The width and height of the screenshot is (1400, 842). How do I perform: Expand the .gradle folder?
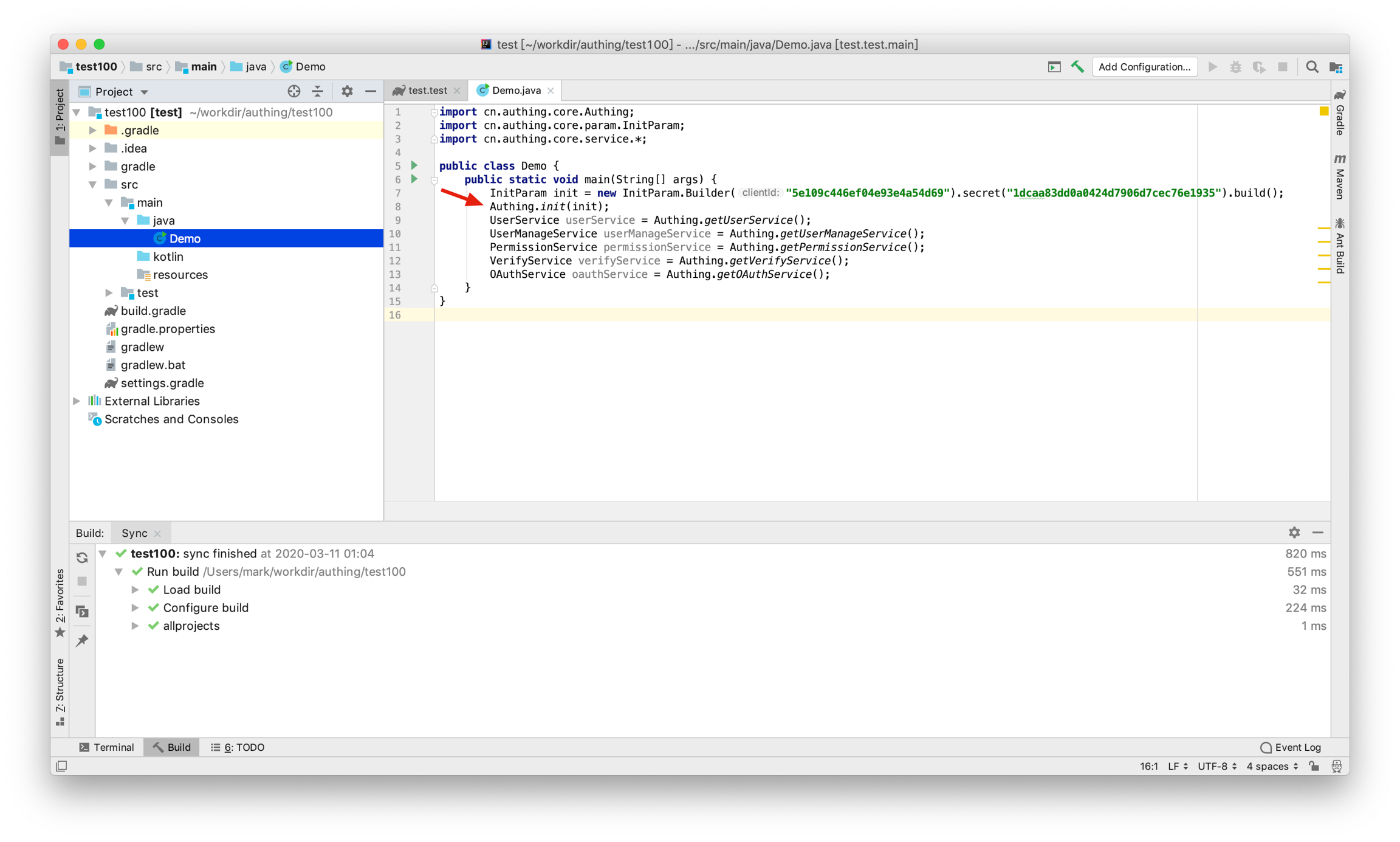pyautogui.click(x=93, y=130)
